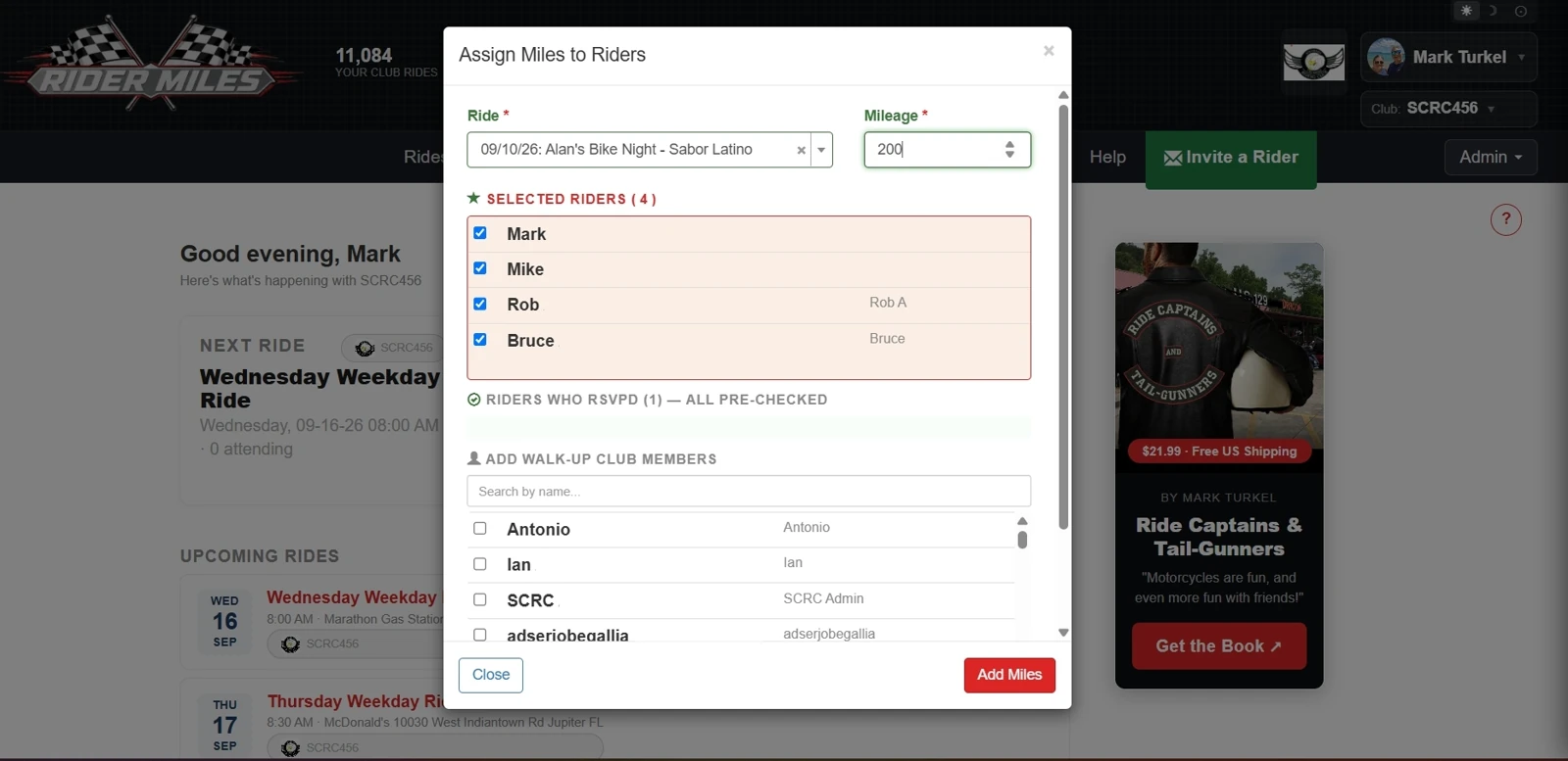Click the winged club logo thumbnail
1568x761 pixels.
coord(1314,63)
